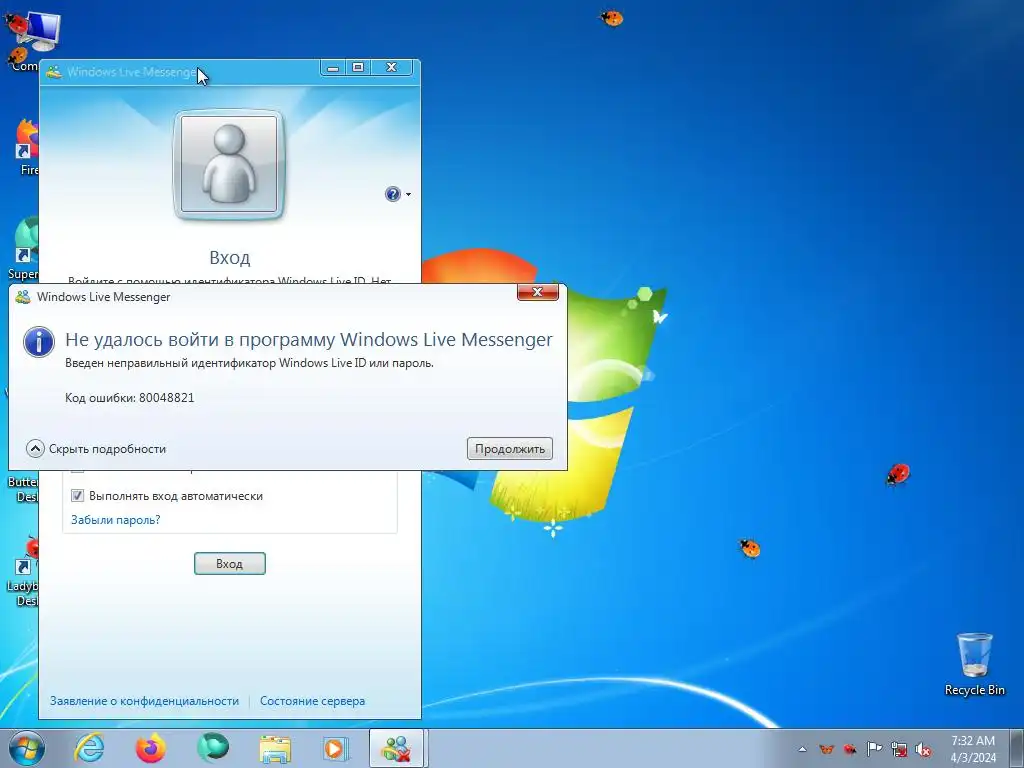Open the Windows Start menu

pos(27,748)
